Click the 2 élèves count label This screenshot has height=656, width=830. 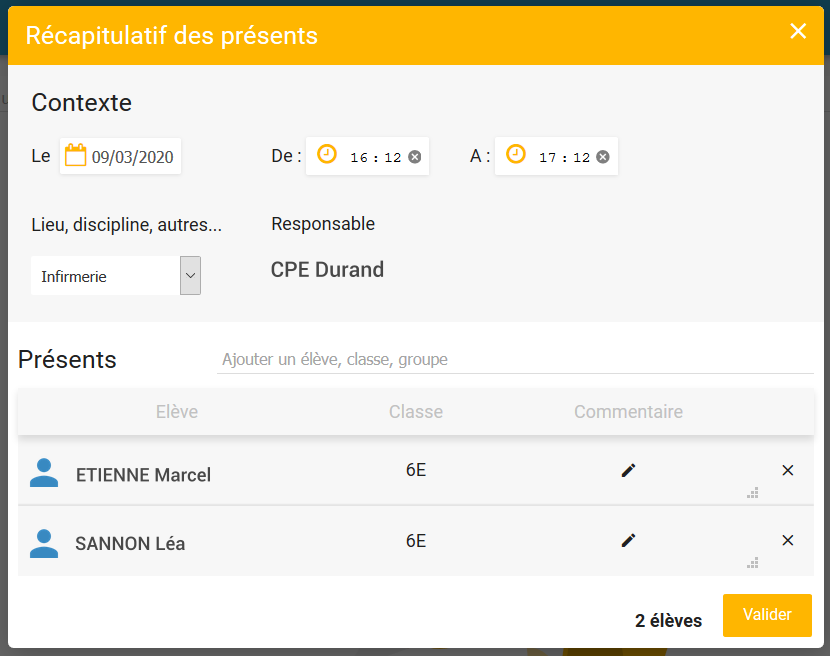669,621
